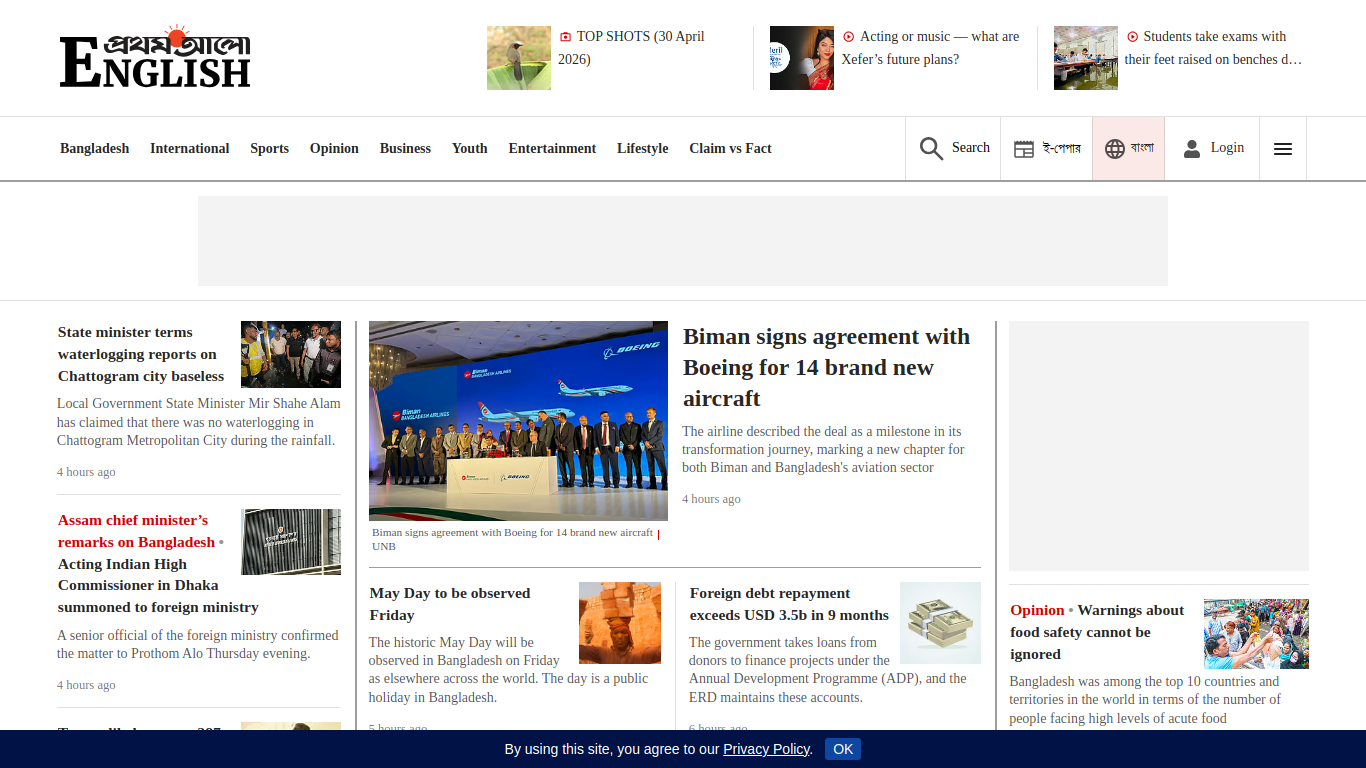
Task: Click summary 'The government takes loans from donors'
Action: [828, 670]
